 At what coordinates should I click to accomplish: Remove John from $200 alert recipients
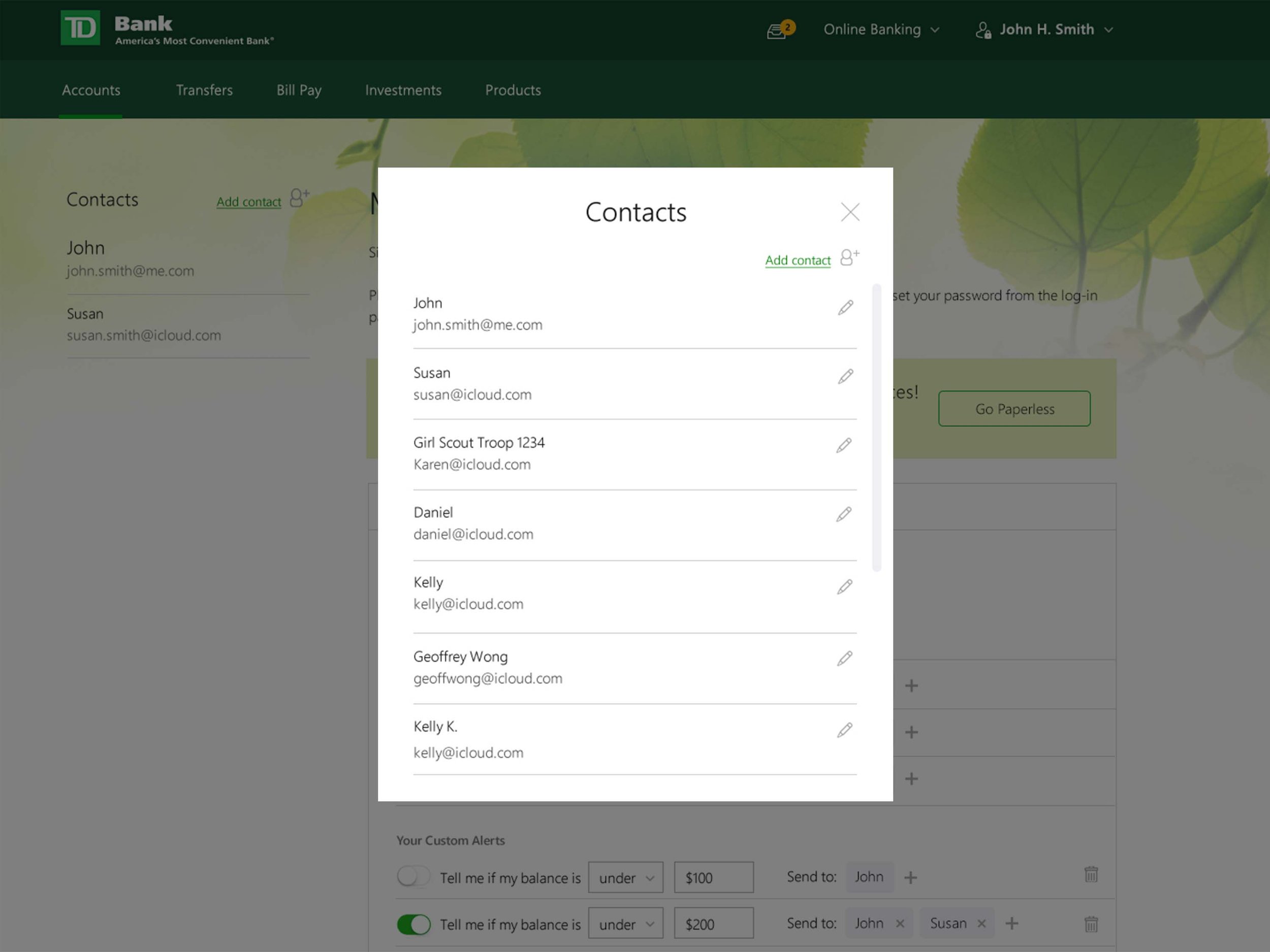click(900, 924)
